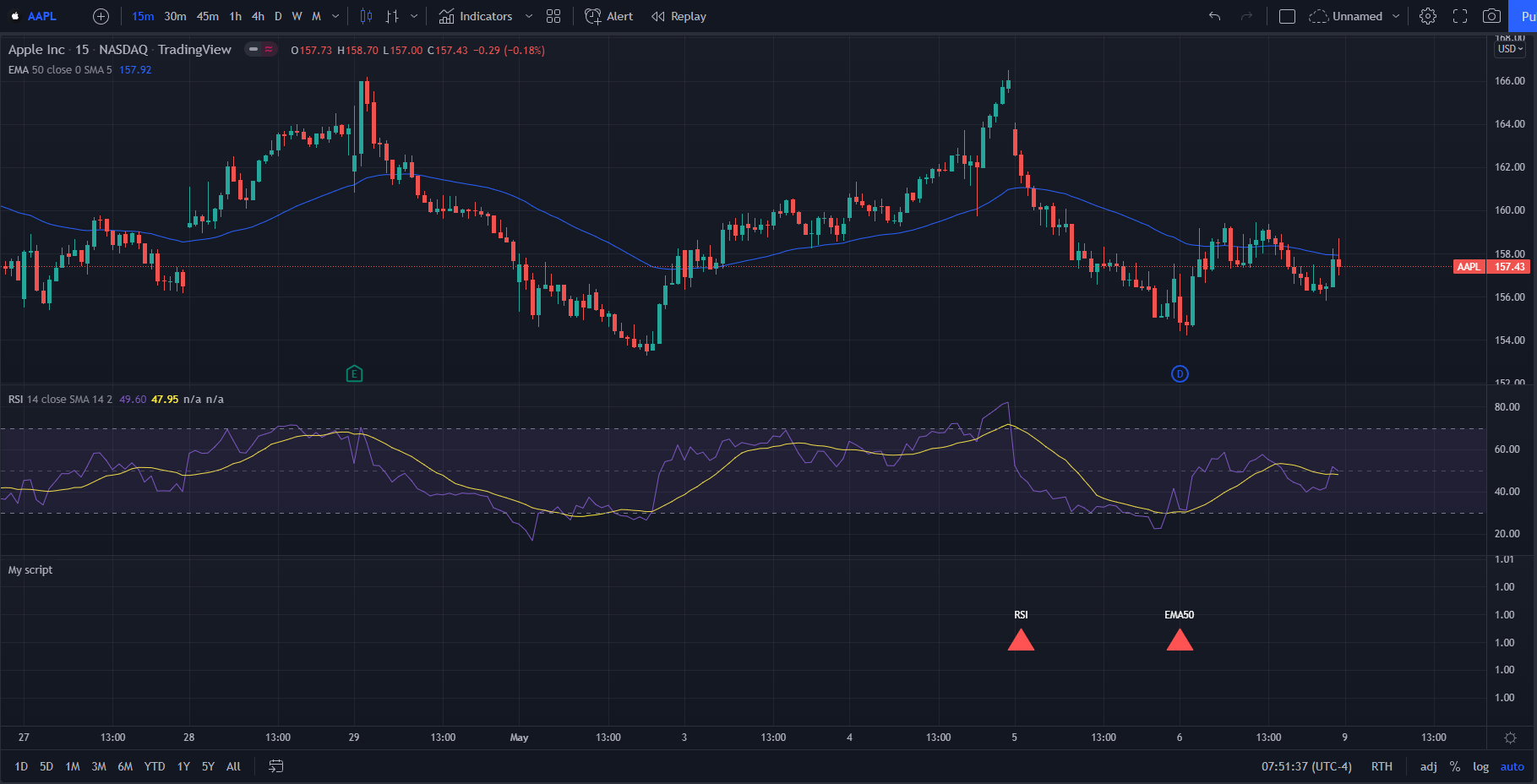The height and width of the screenshot is (784, 1537).
Task: Open chart settings gear icon
Action: [1428, 16]
